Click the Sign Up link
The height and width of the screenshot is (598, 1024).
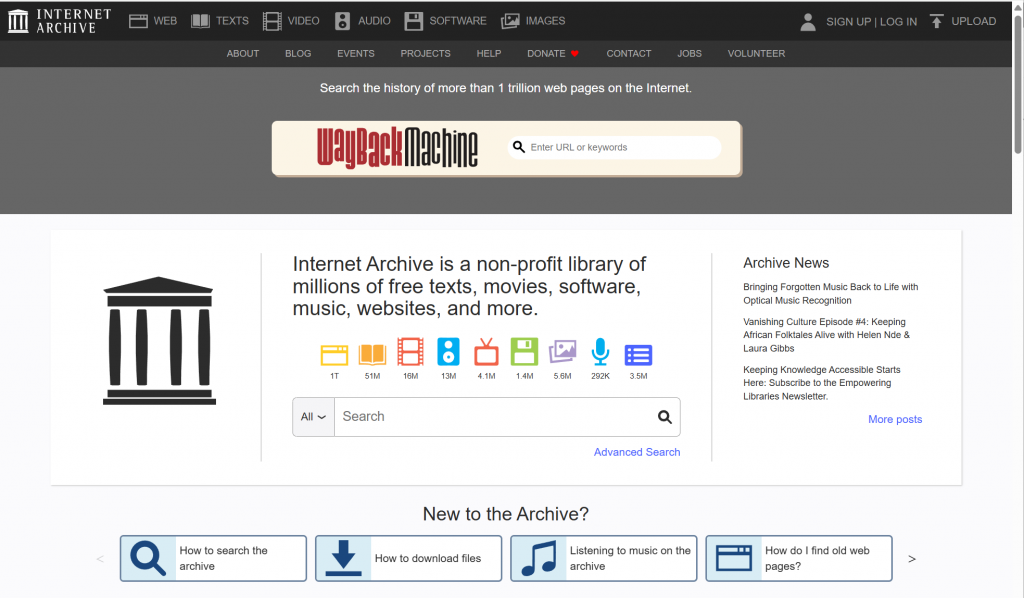click(x=848, y=22)
